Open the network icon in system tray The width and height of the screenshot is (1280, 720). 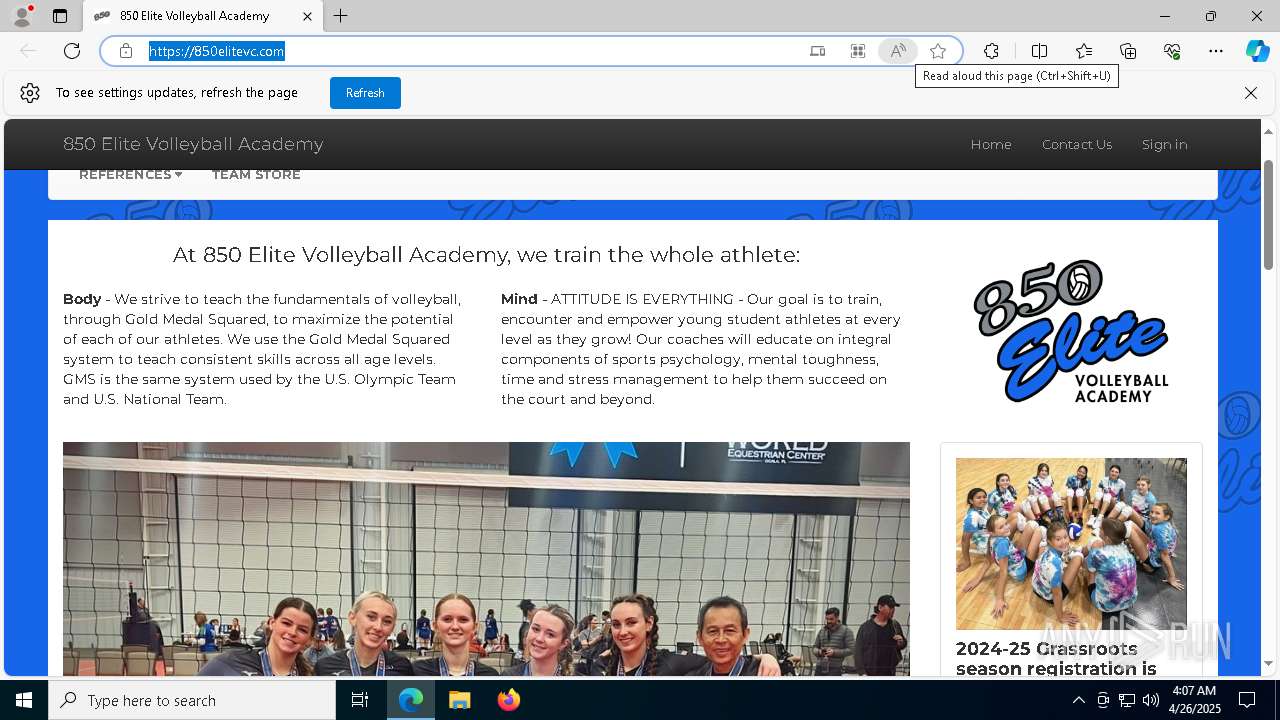(x=1126, y=700)
